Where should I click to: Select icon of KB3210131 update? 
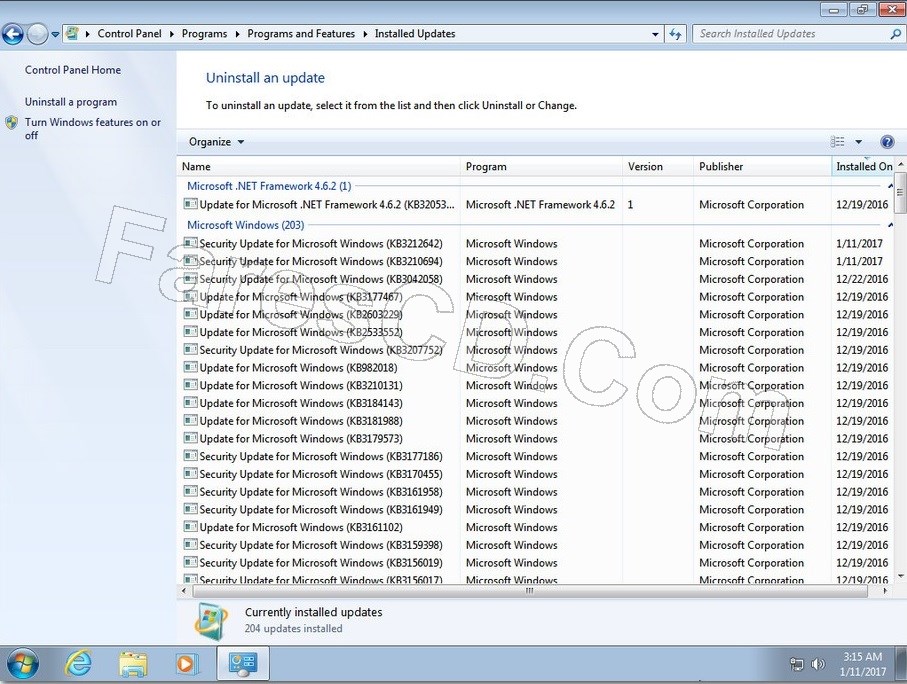(x=190, y=385)
